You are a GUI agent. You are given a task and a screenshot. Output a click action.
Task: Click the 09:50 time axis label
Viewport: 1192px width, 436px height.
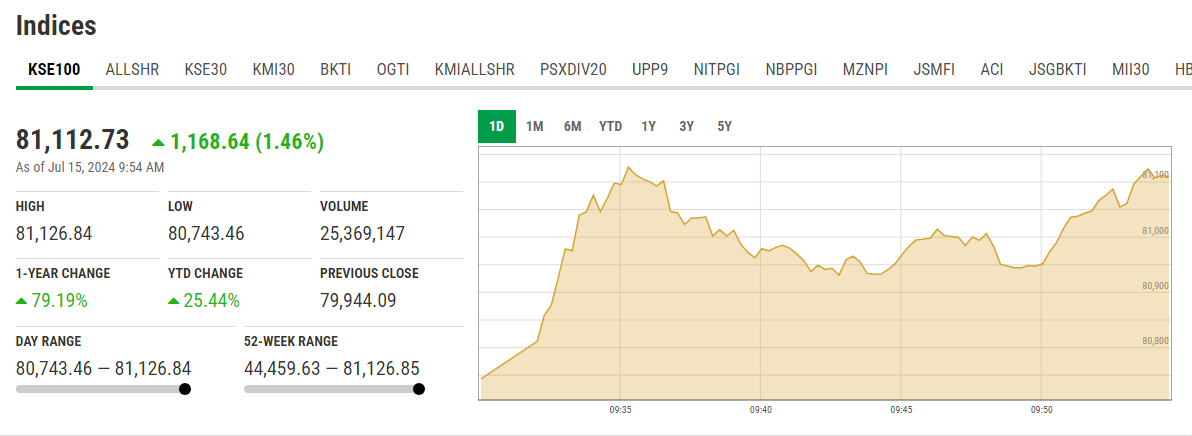1041,410
